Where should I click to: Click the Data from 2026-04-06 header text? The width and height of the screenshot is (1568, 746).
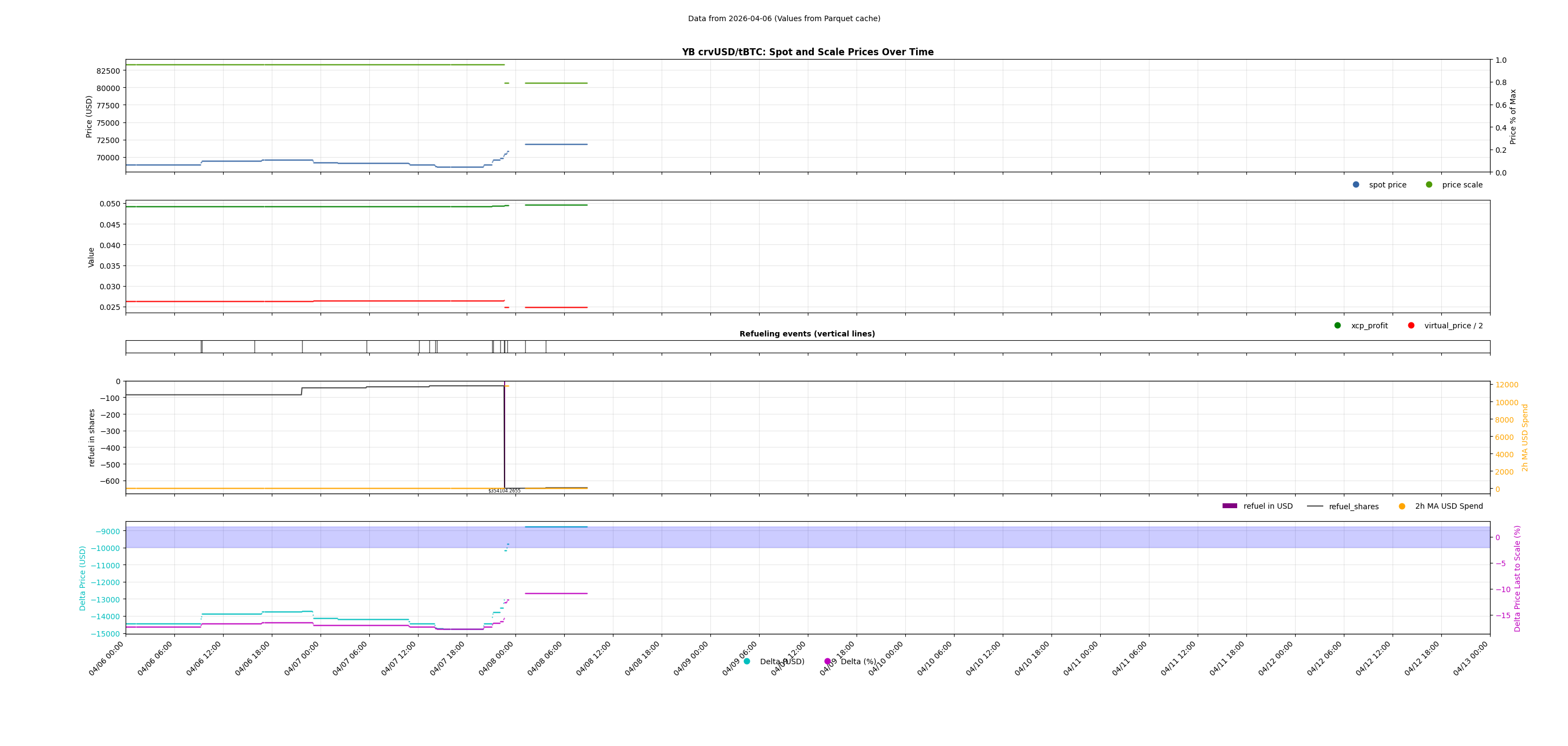tap(784, 19)
